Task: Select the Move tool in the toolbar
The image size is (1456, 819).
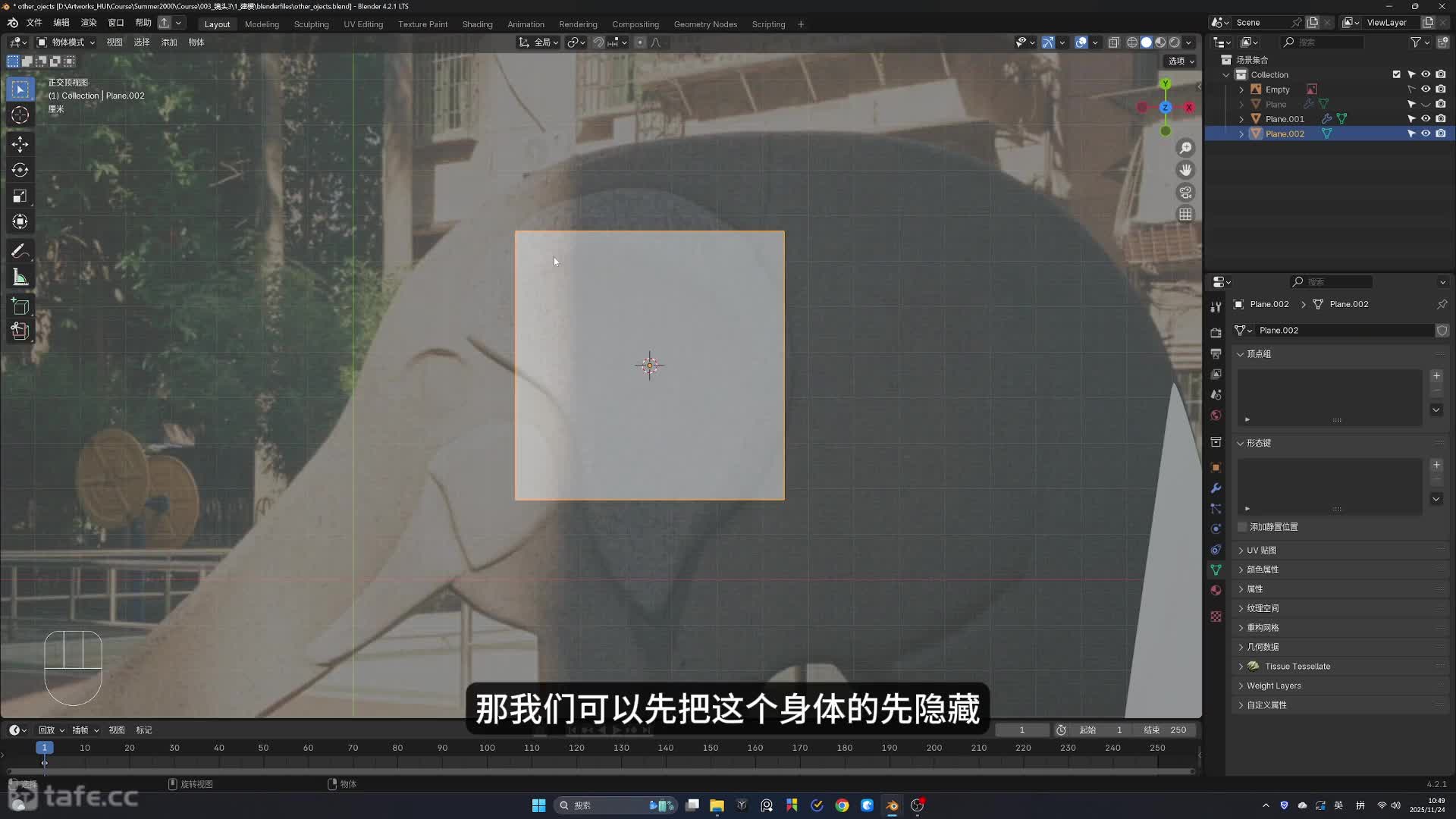Action: (x=20, y=144)
